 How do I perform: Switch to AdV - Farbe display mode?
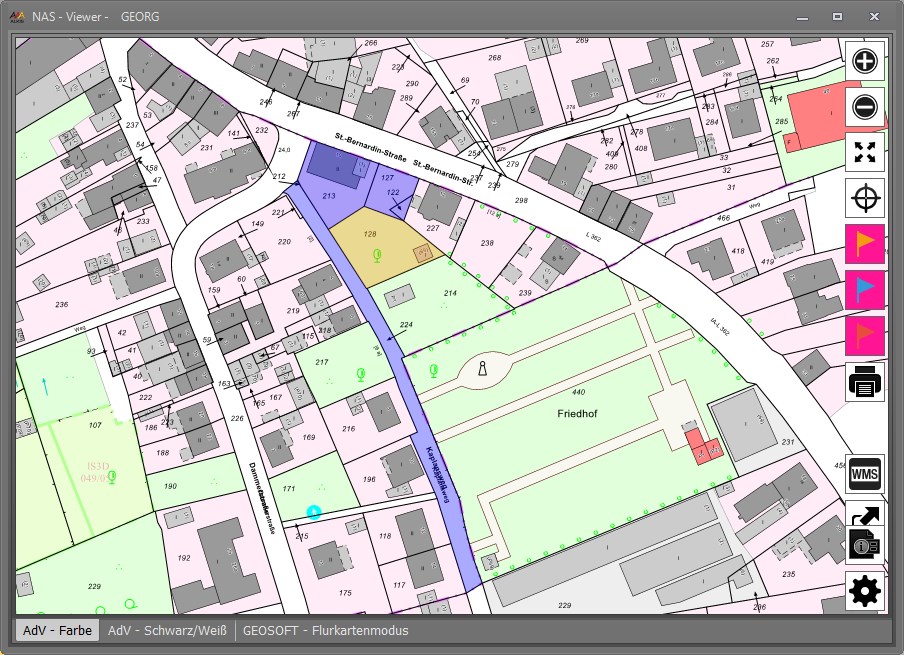click(57, 631)
